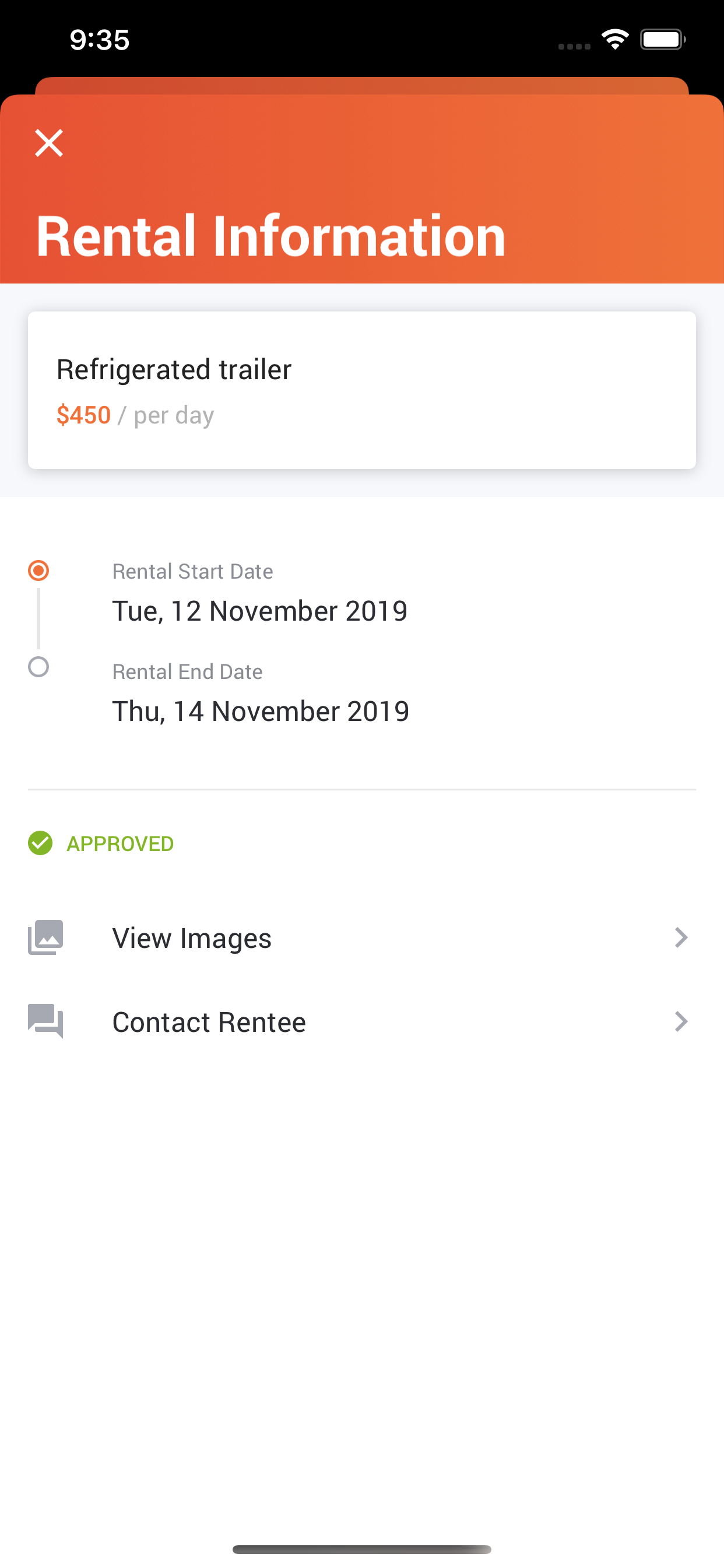Click the green Approved checkmark icon
This screenshot has width=724, height=1568.
point(40,843)
